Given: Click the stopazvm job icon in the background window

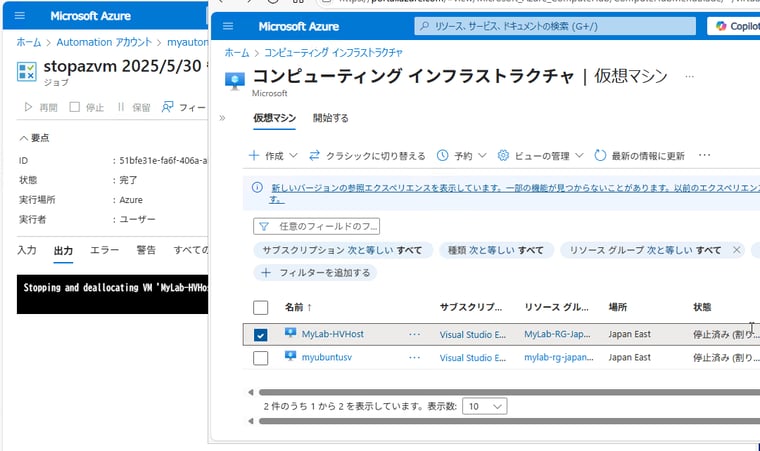Looking at the screenshot, I should (x=27, y=71).
